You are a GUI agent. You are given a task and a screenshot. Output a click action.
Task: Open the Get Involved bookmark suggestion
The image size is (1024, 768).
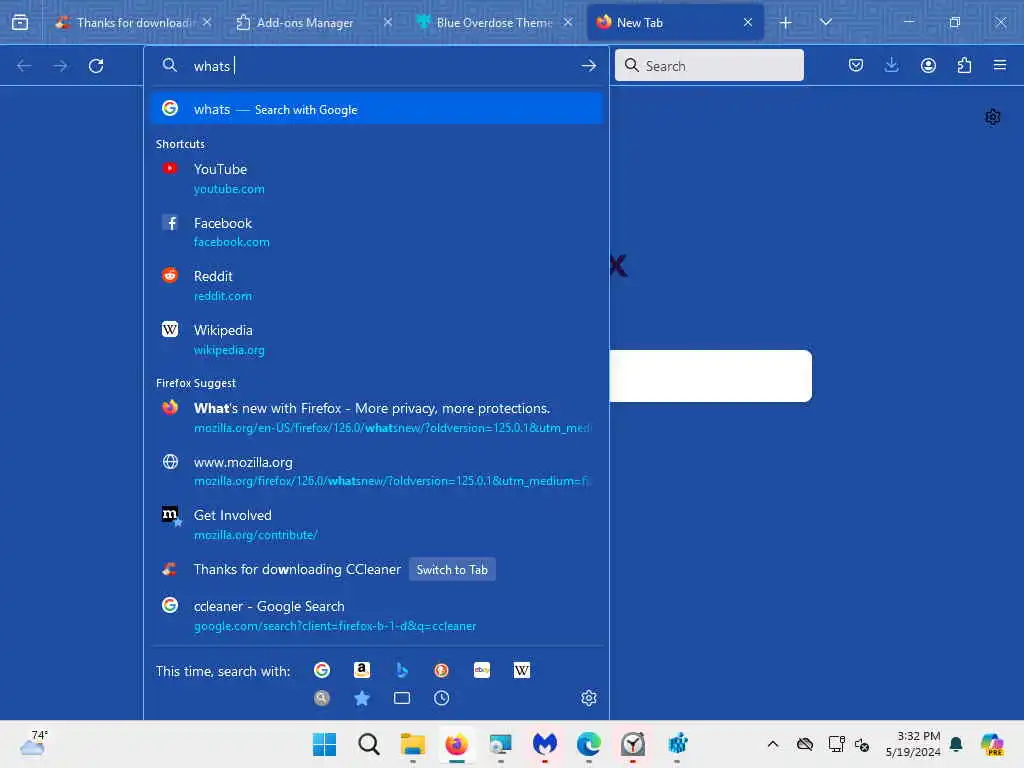point(376,525)
